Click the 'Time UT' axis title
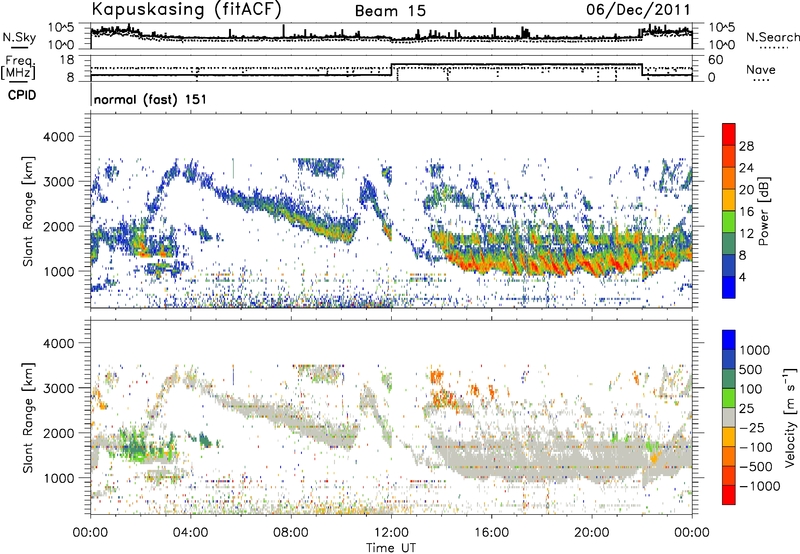Screen dimensions: 800x554 pyautogui.click(x=391, y=548)
